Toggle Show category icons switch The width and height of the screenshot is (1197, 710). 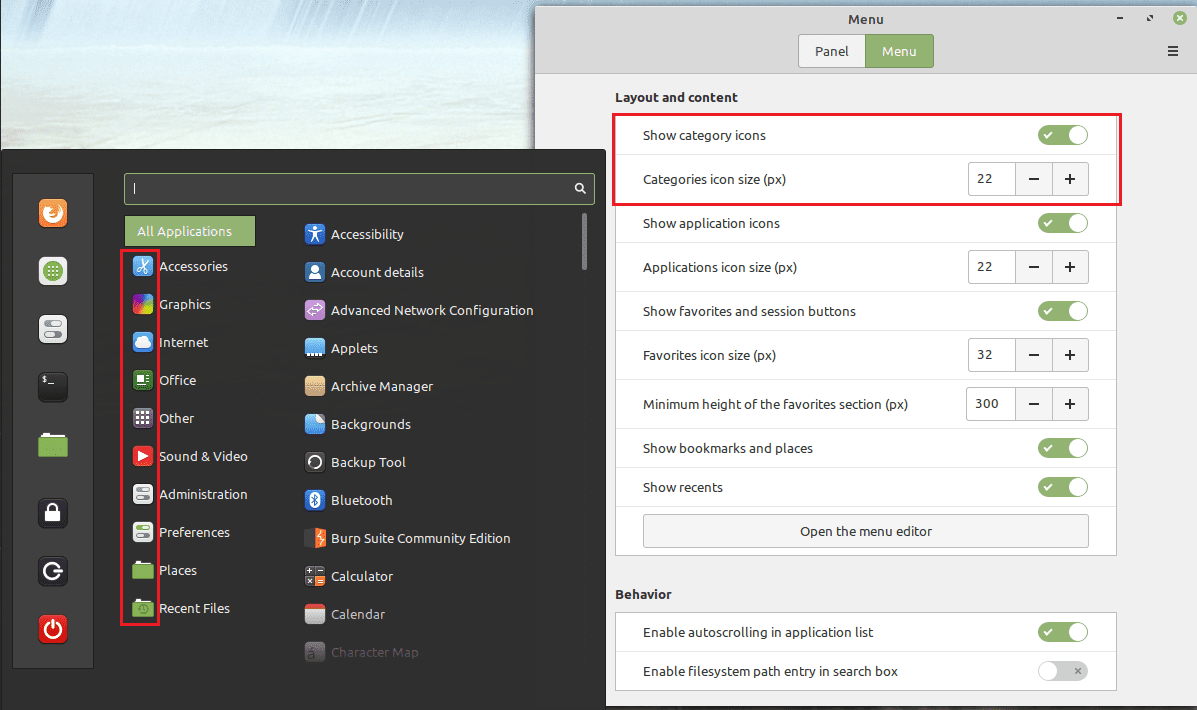1063,135
